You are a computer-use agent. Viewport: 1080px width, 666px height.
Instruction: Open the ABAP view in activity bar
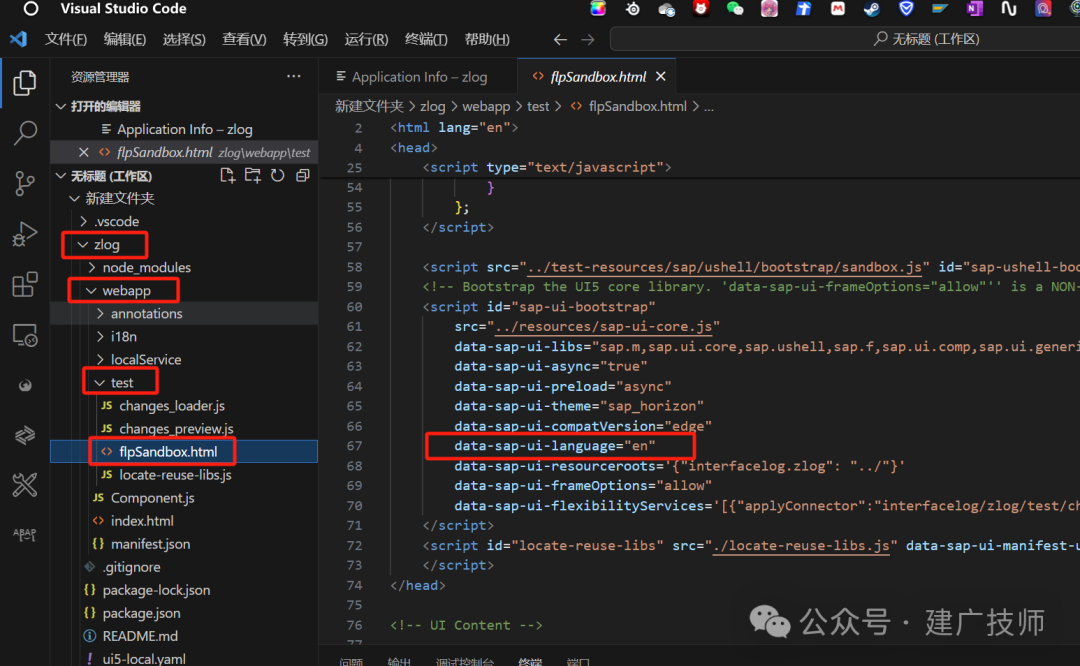[25, 534]
